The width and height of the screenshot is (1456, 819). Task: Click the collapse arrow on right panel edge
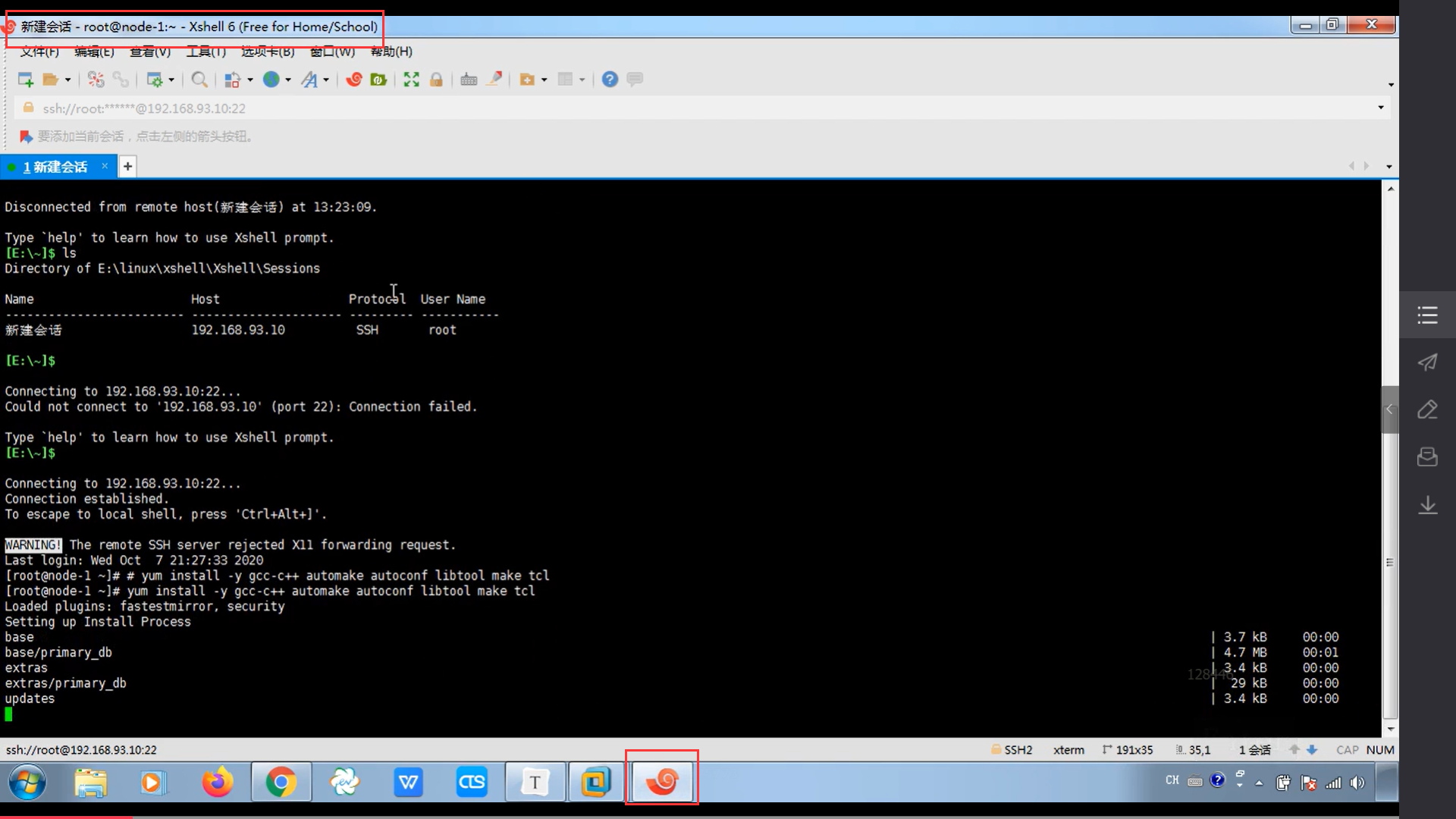click(x=1389, y=409)
